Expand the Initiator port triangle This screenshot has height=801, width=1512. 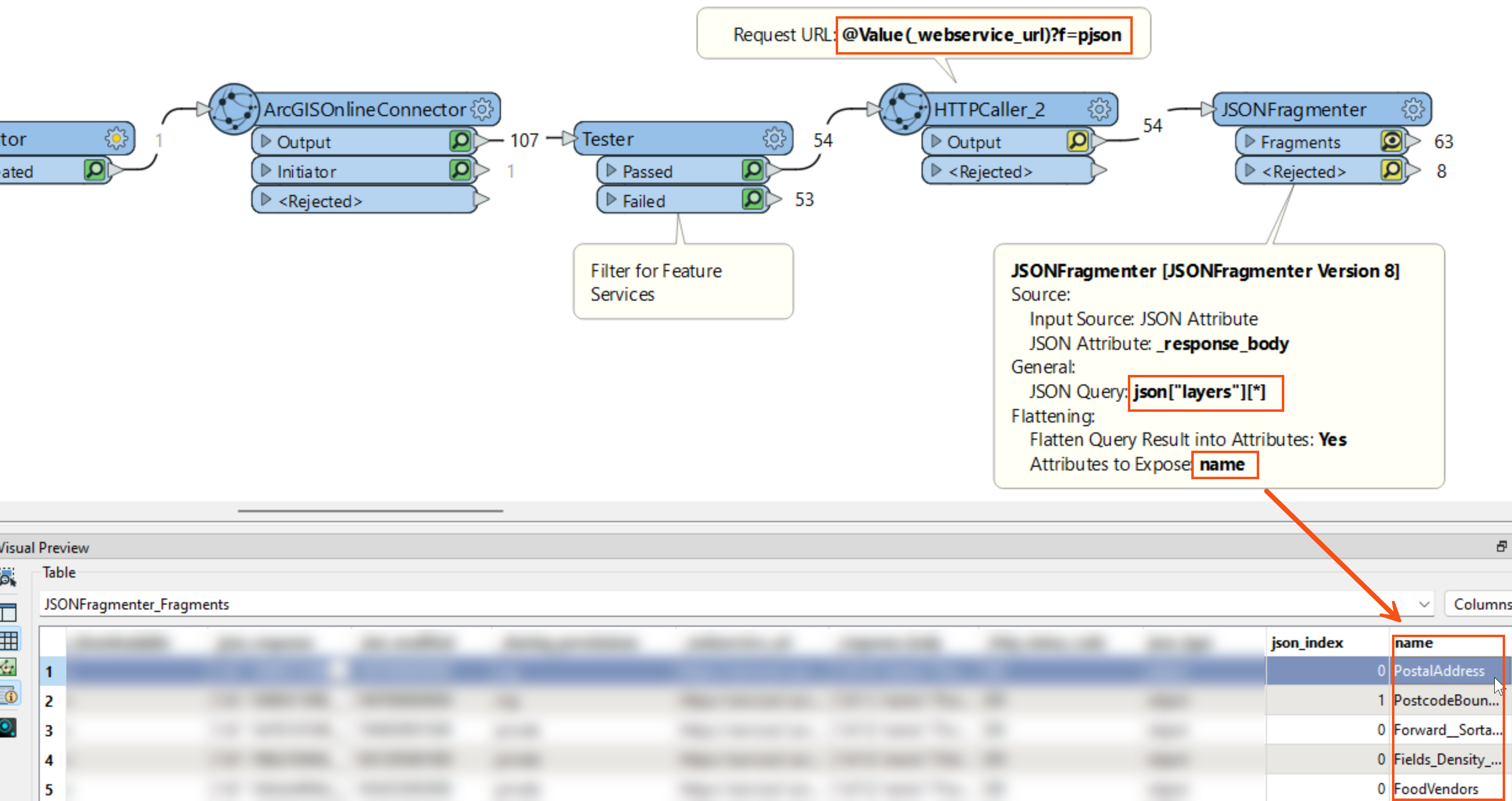pyautogui.click(x=265, y=170)
